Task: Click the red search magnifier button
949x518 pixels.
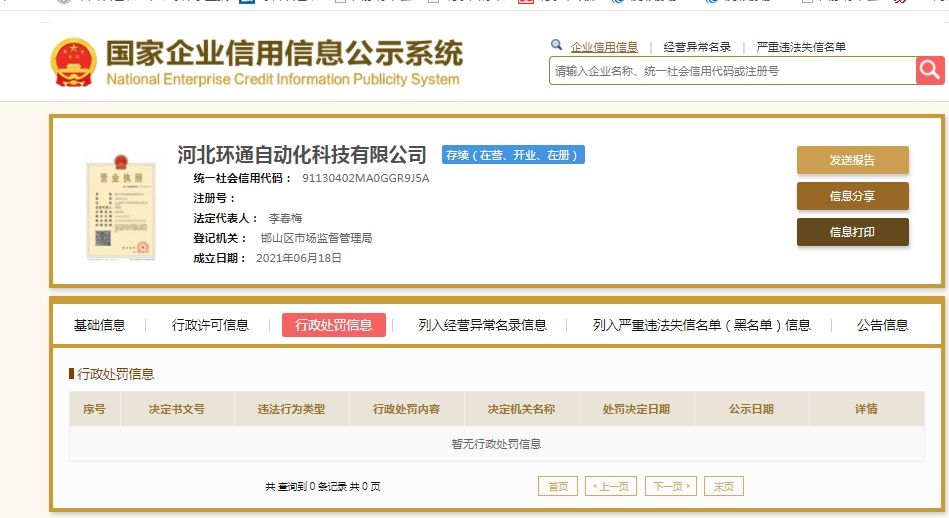Action: (x=930, y=71)
